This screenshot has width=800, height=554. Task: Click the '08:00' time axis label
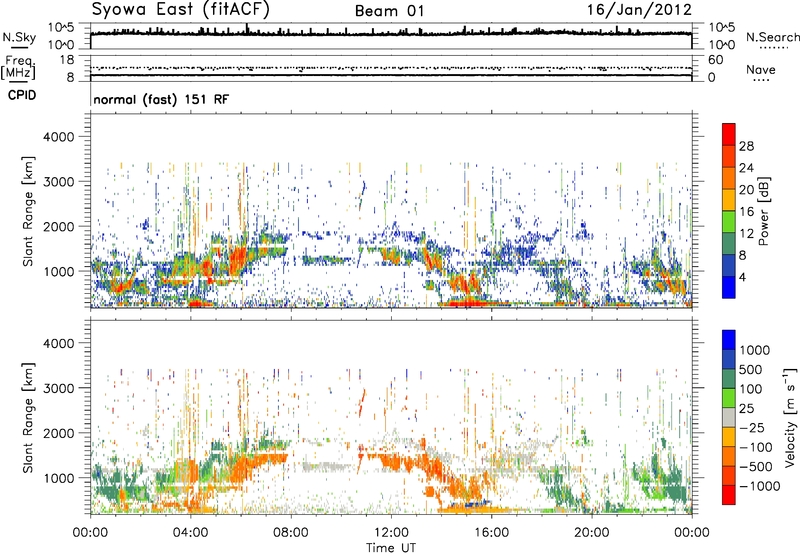pos(291,533)
